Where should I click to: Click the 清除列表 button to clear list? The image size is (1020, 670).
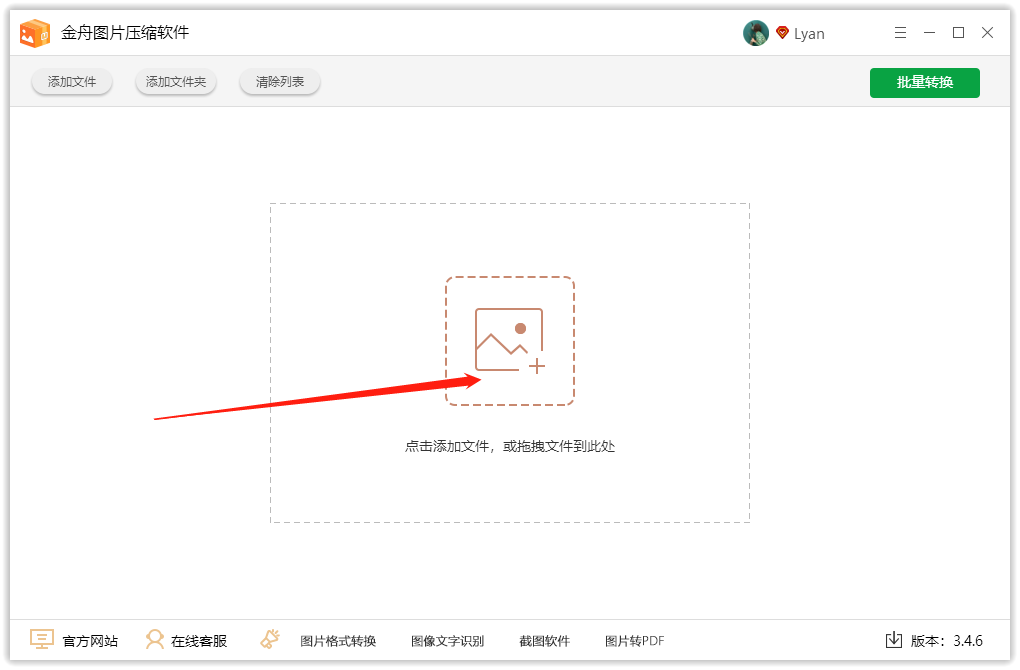pyautogui.click(x=279, y=82)
